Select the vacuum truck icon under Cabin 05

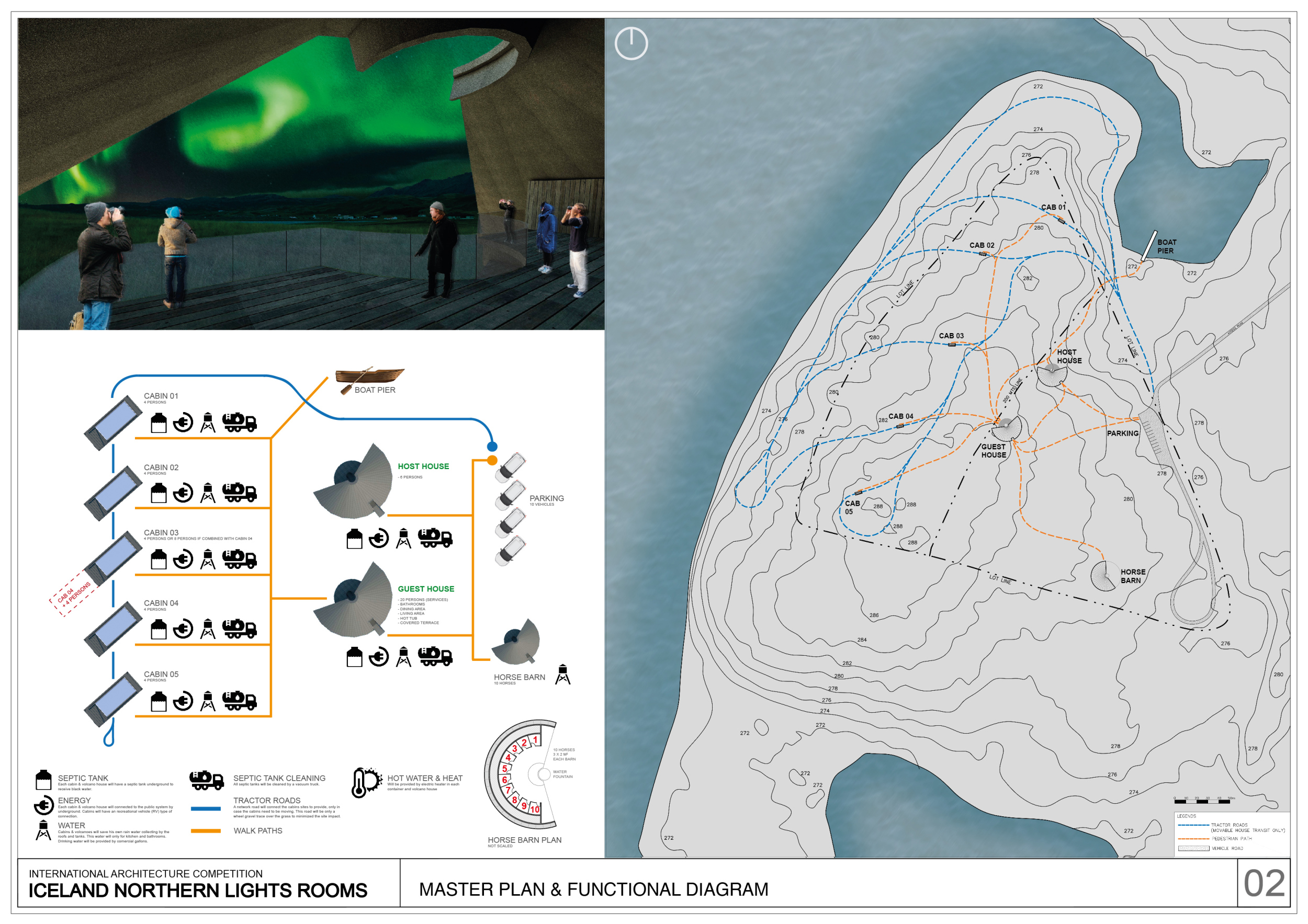(x=239, y=701)
